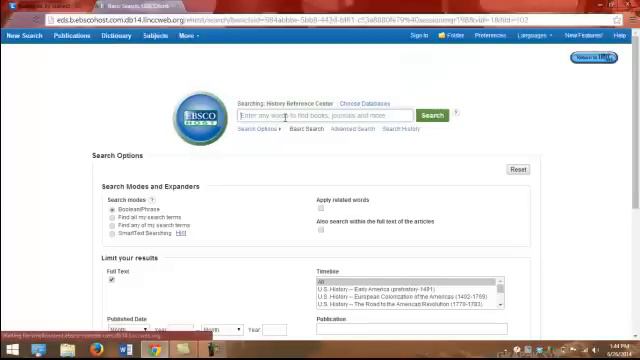This screenshot has width=640, height=360.
Task: Open New Search in the top menu
Action: [24, 36]
